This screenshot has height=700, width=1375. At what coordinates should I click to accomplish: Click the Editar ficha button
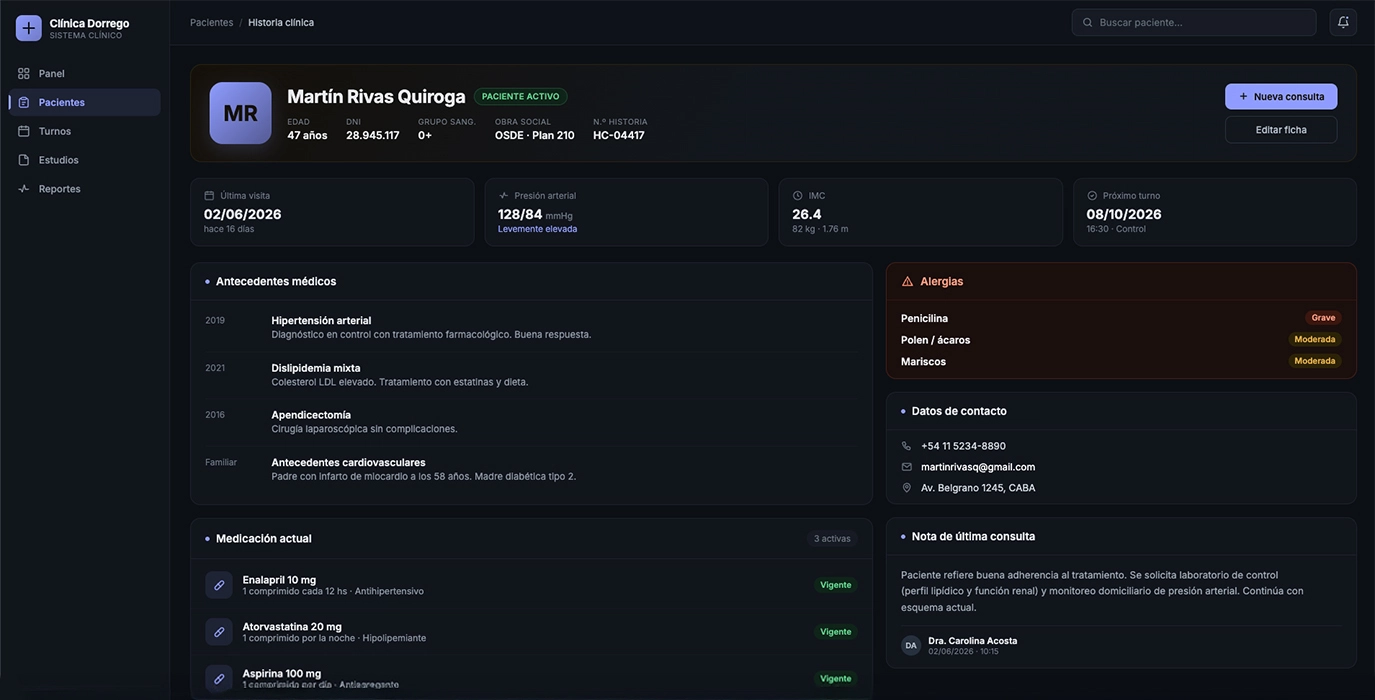click(1281, 130)
